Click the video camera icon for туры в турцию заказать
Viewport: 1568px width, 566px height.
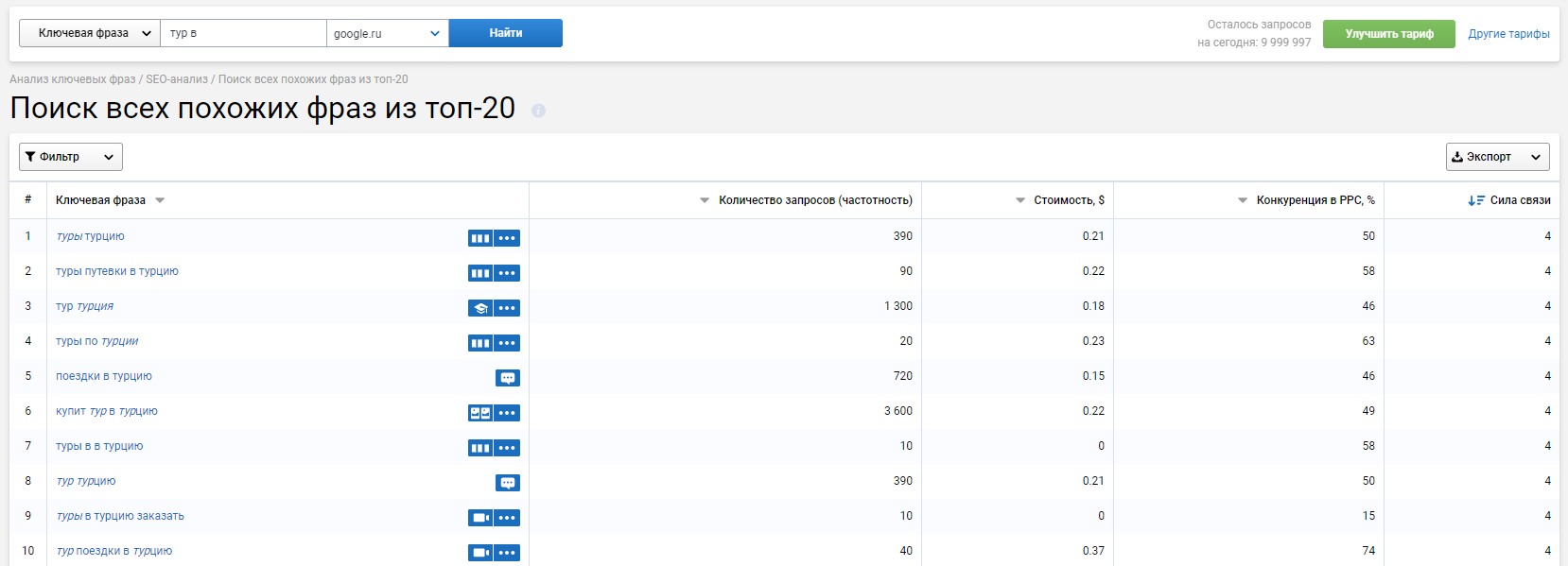point(480,518)
